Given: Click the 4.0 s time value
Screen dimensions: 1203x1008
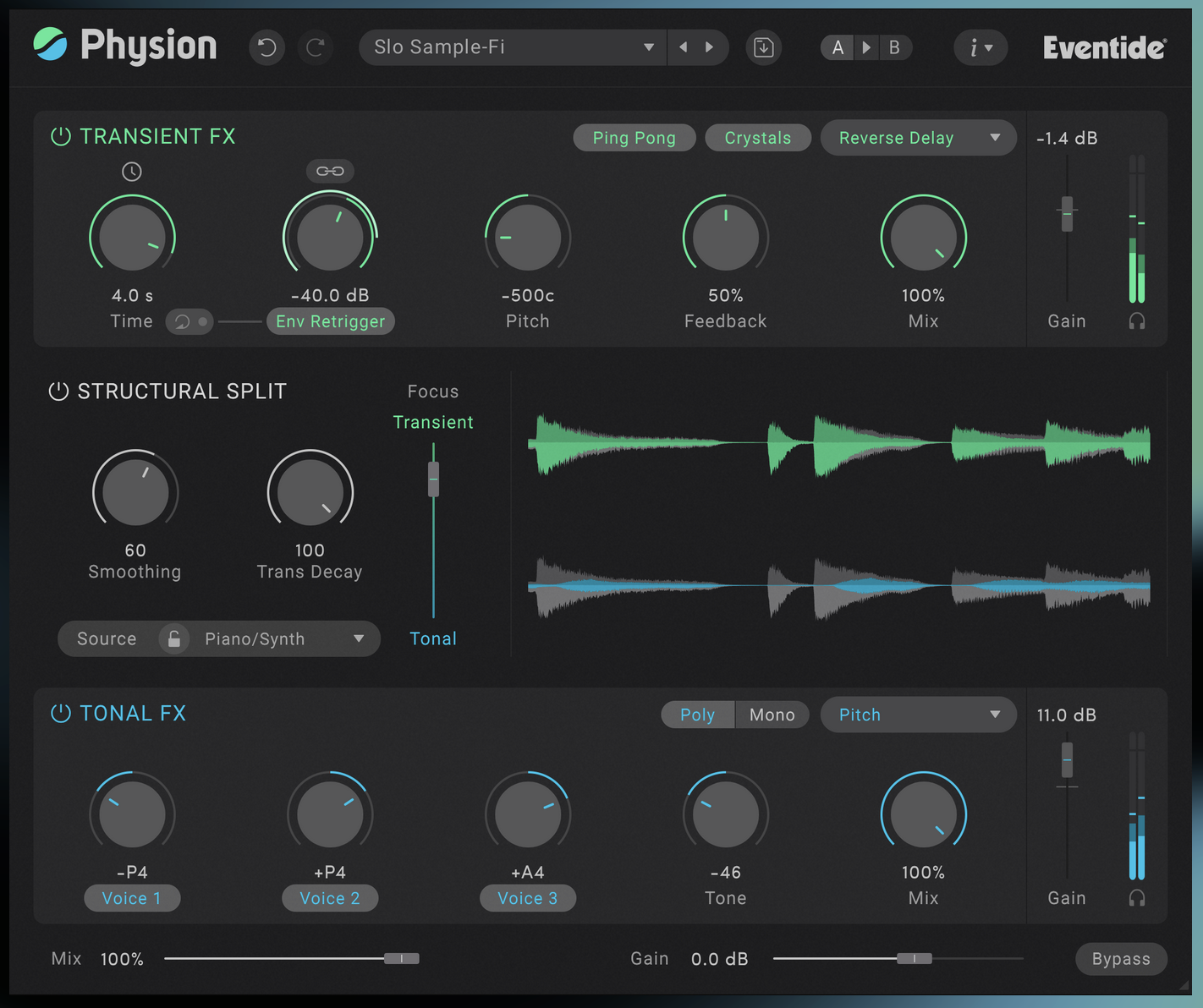Looking at the screenshot, I should tap(133, 295).
